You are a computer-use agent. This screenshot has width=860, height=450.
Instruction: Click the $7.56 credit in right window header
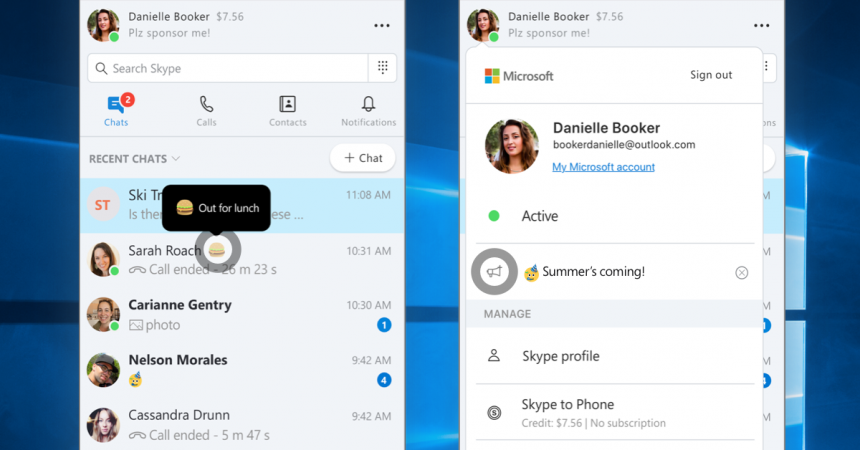[609, 16]
